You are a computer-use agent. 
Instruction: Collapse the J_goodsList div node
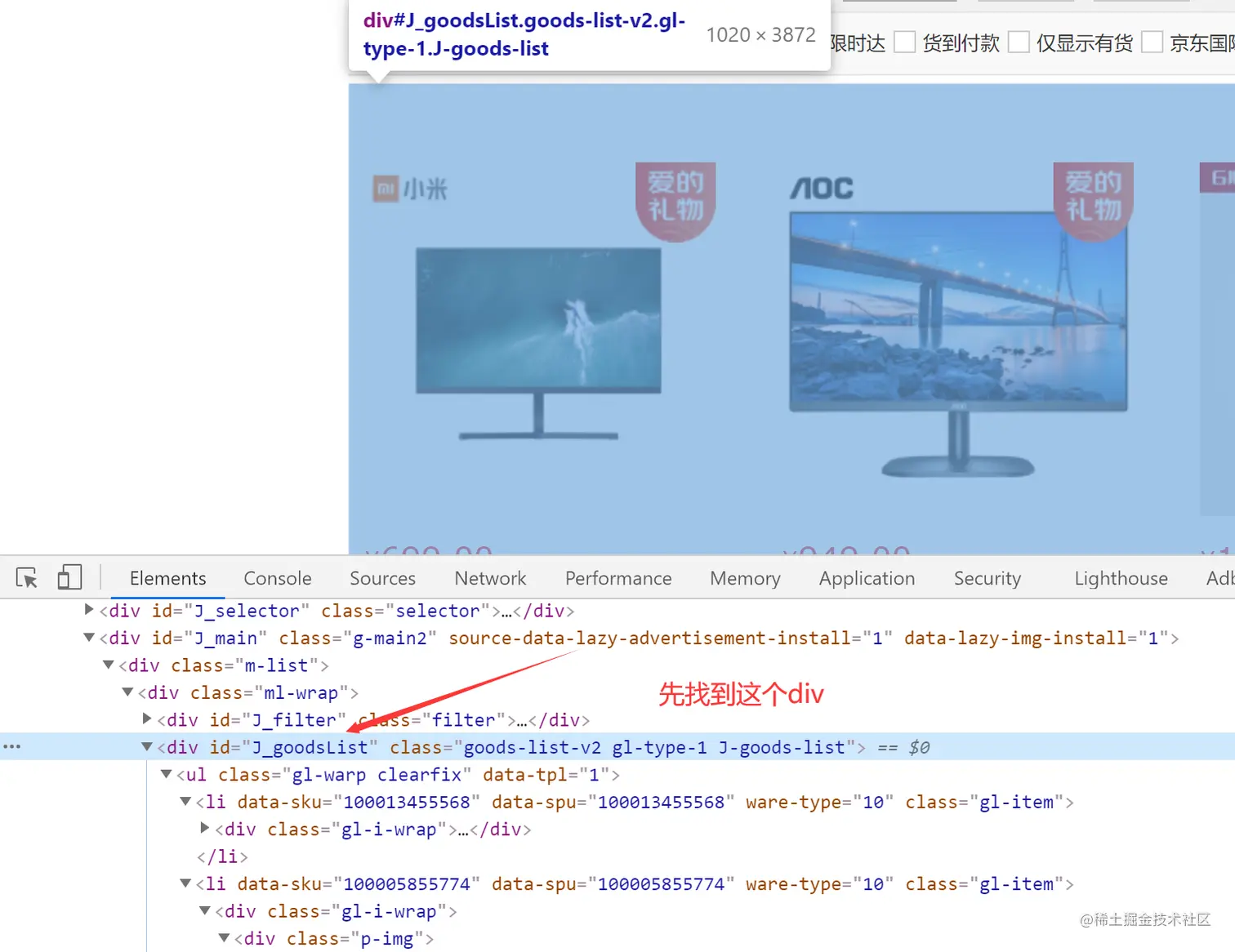coord(147,746)
